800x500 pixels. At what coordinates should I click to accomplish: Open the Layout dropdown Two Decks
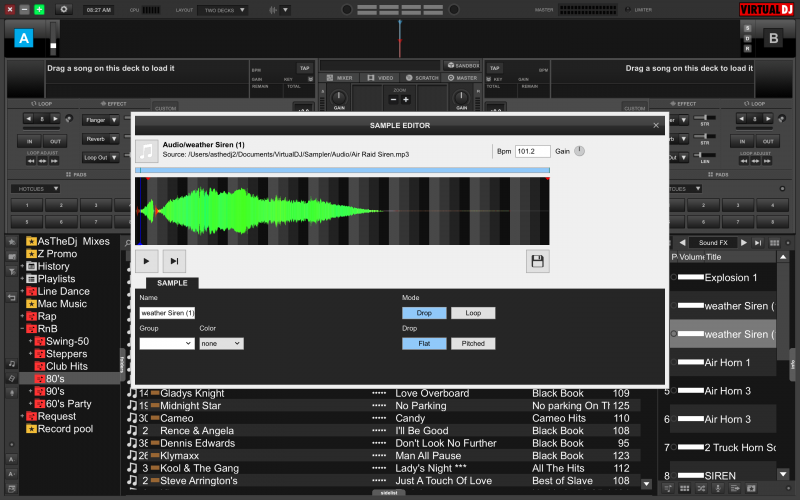(x=224, y=10)
